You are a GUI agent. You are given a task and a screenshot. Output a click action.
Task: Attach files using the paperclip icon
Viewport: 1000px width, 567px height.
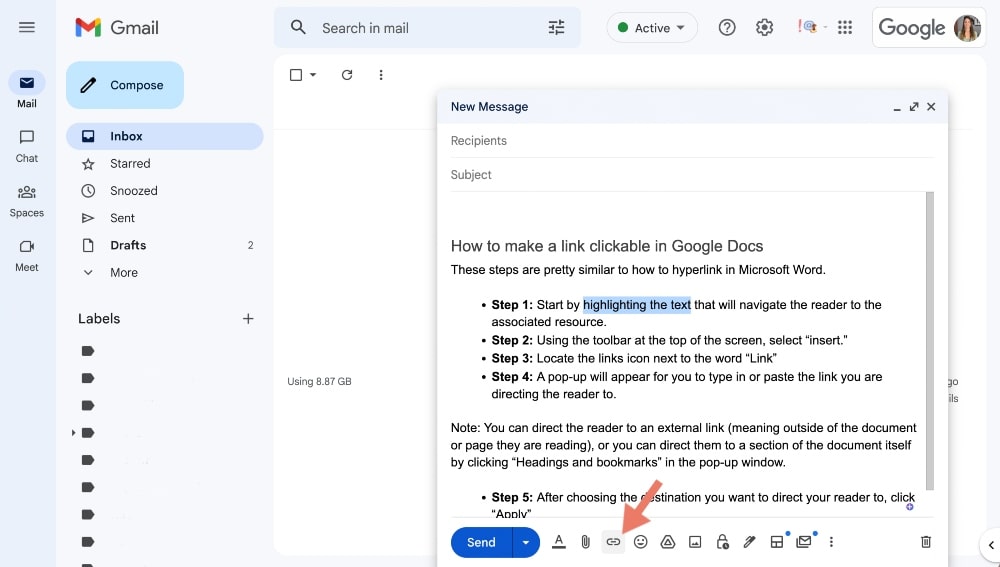click(x=586, y=542)
